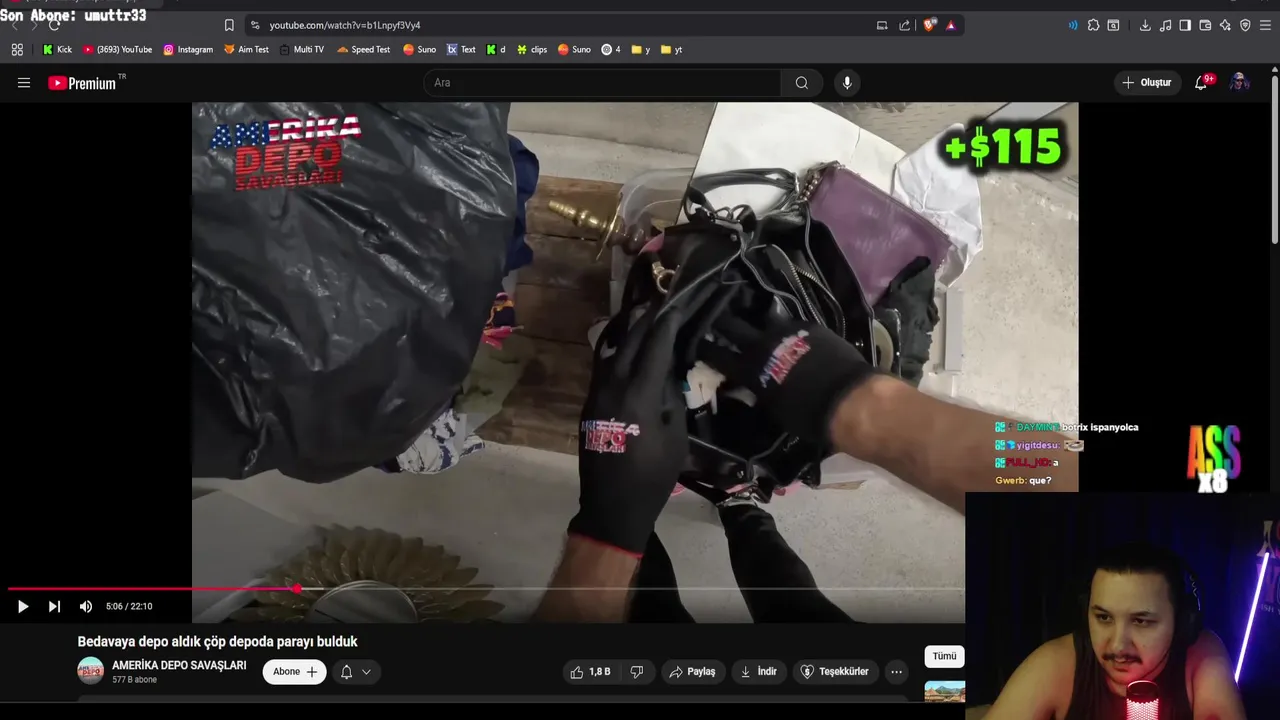View site information icon beside URL
The image size is (1280, 720).
point(255,25)
